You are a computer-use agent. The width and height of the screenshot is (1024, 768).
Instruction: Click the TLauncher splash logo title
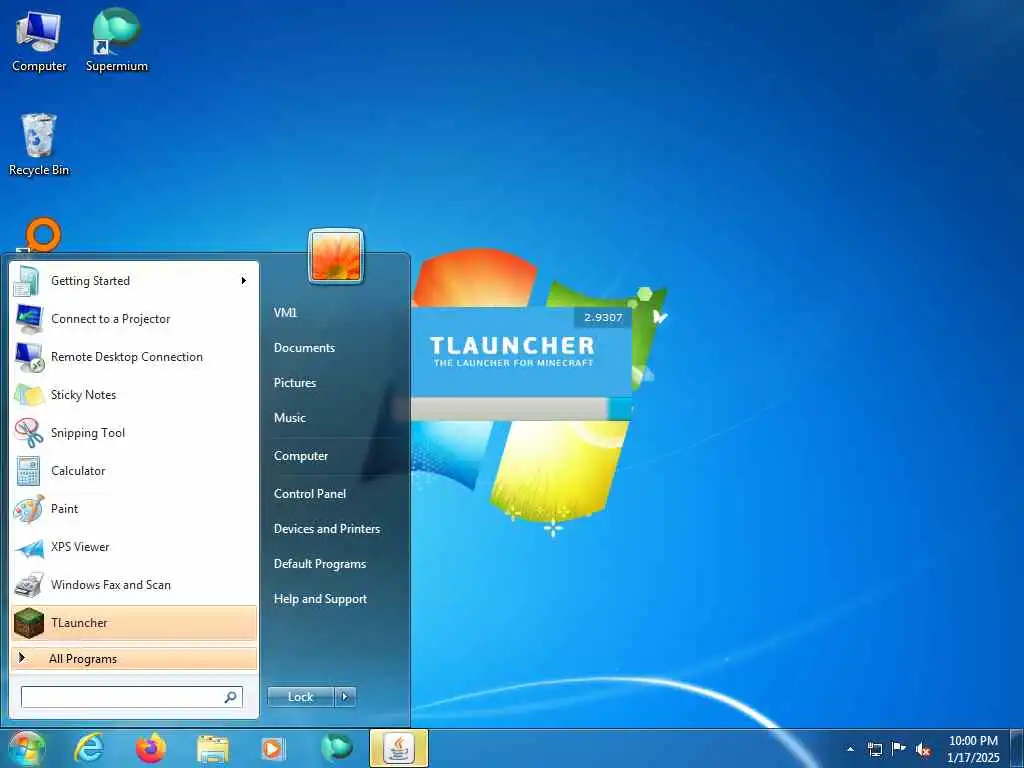coord(513,345)
